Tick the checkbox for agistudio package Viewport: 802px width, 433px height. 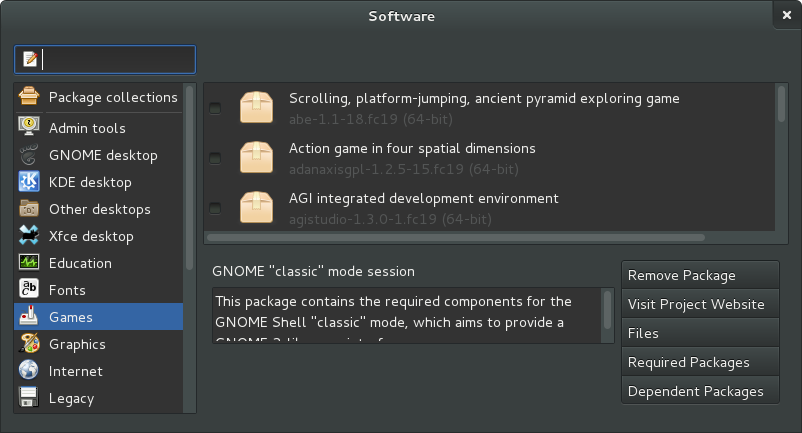[215, 208]
